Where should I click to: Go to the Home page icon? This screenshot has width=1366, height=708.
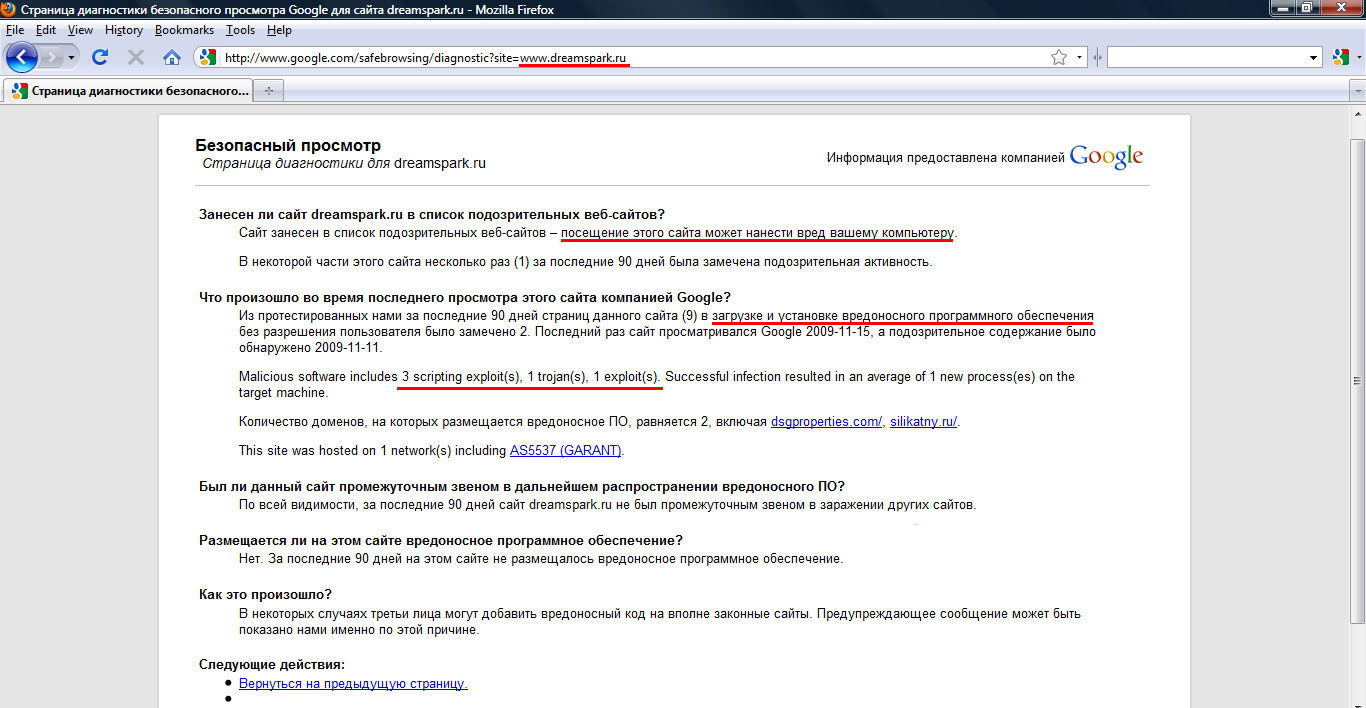[172, 57]
